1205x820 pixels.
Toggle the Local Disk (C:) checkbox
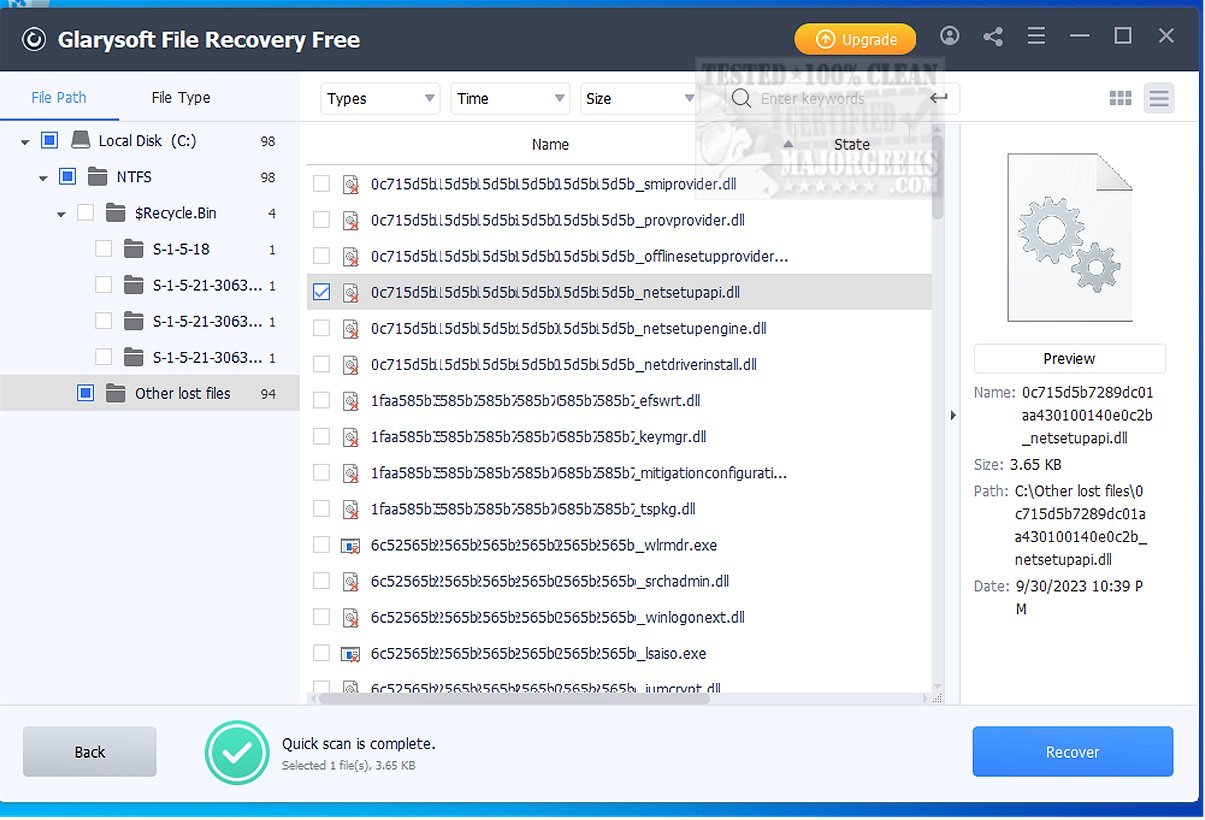click(49, 141)
